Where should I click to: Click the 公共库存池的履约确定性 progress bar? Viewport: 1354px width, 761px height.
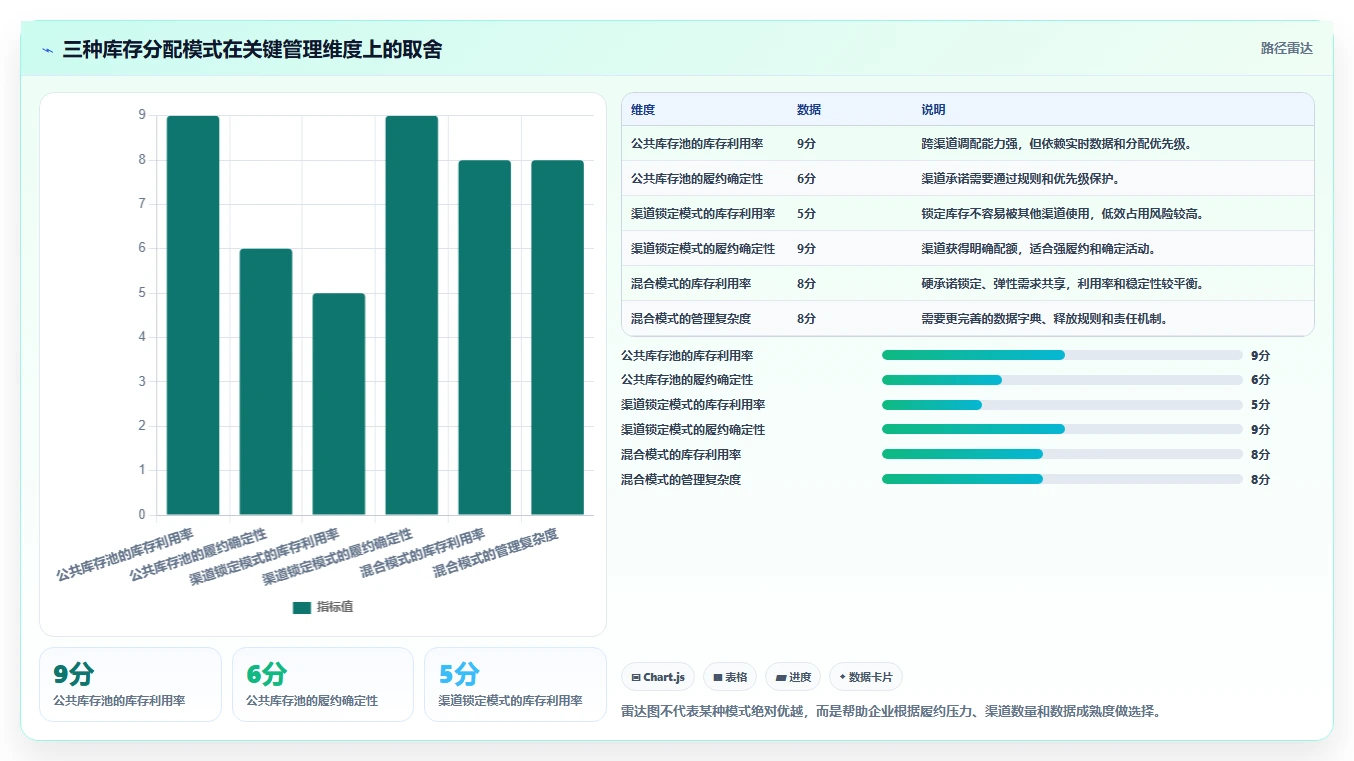tap(1062, 380)
